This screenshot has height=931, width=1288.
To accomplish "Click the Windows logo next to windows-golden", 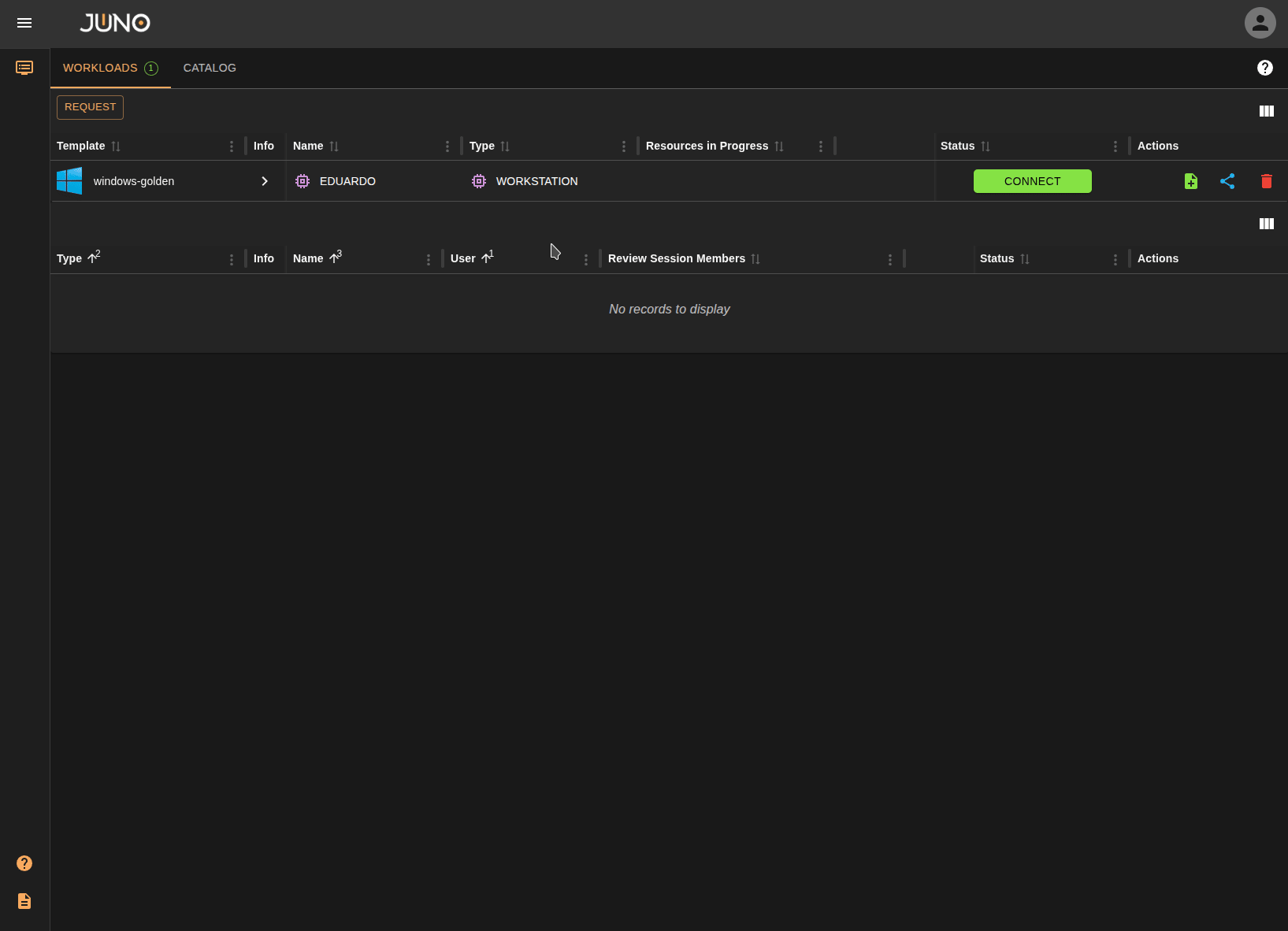I will (x=69, y=180).
